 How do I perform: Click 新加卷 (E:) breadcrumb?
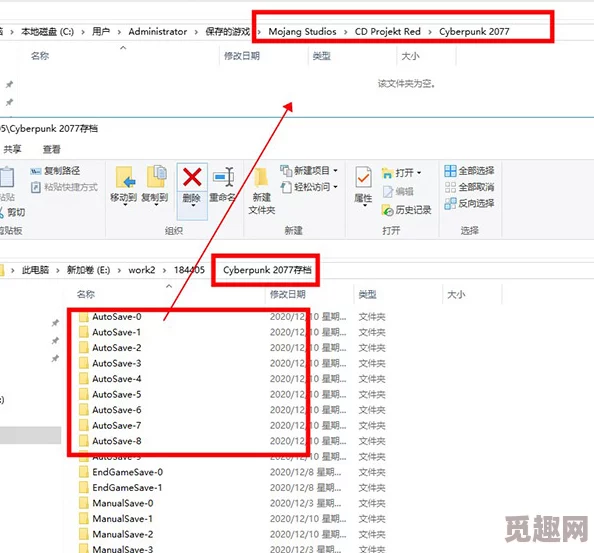coord(88,270)
